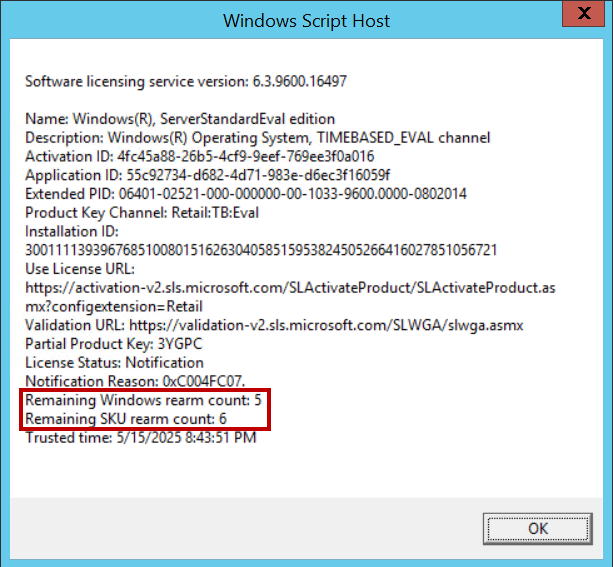The image size is (613, 567).
Task: Click the Validation URL line
Action: coord(274,325)
